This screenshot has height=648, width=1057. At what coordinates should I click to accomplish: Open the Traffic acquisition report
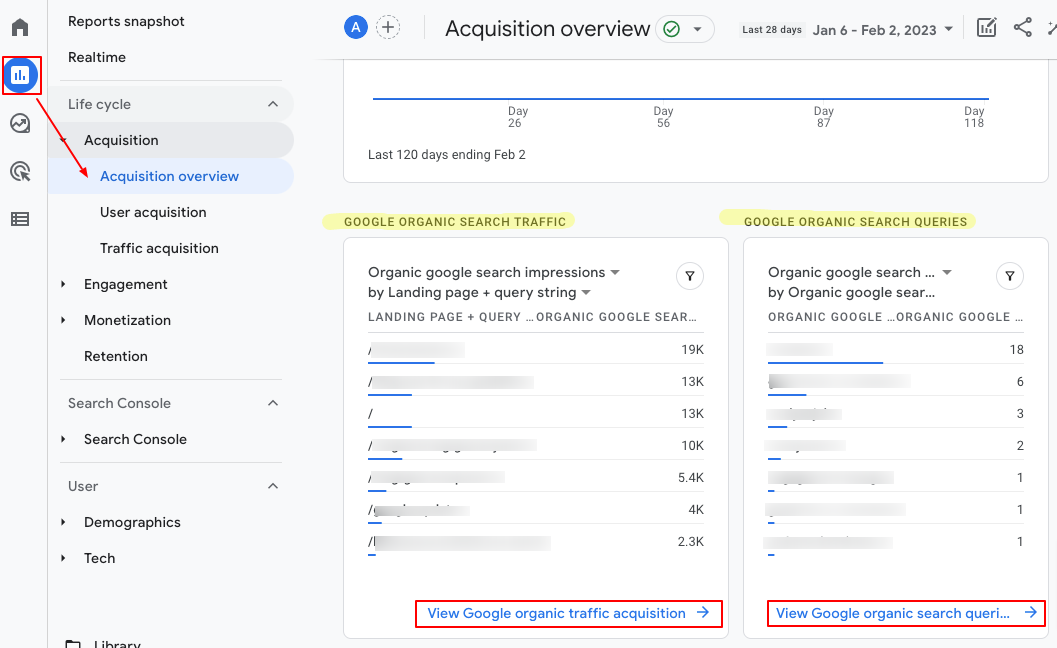[159, 248]
